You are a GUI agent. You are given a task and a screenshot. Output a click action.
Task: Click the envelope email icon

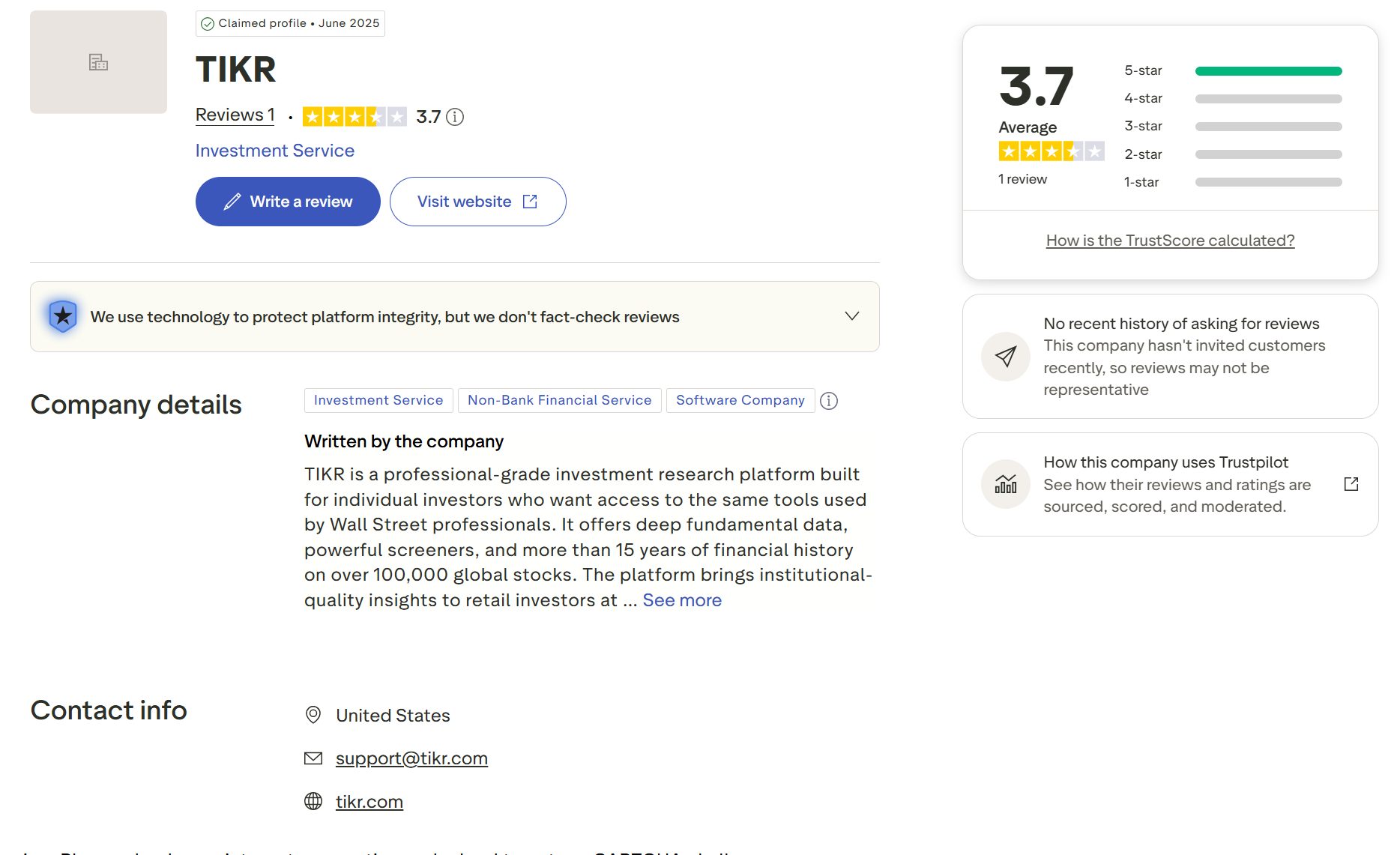tap(313, 758)
